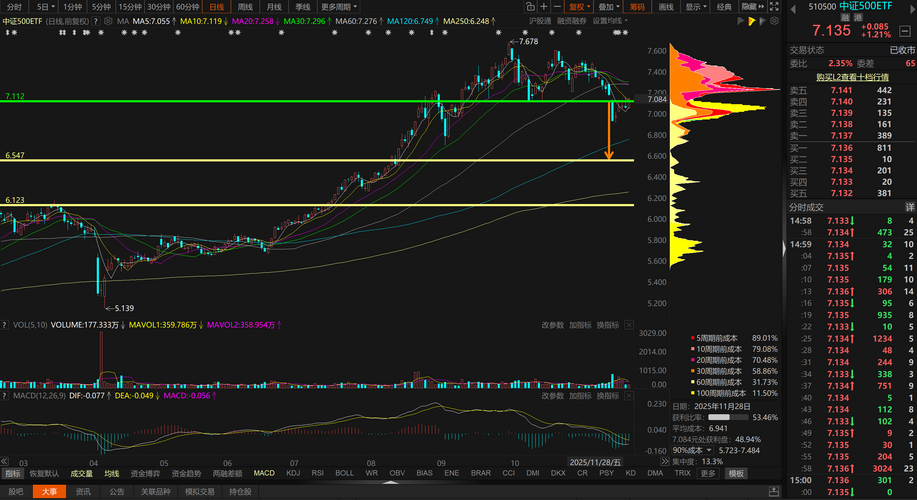Screen dimensions: 917x500
Task: Switch to 月线 monthly chart tab
Action: (274, 7)
